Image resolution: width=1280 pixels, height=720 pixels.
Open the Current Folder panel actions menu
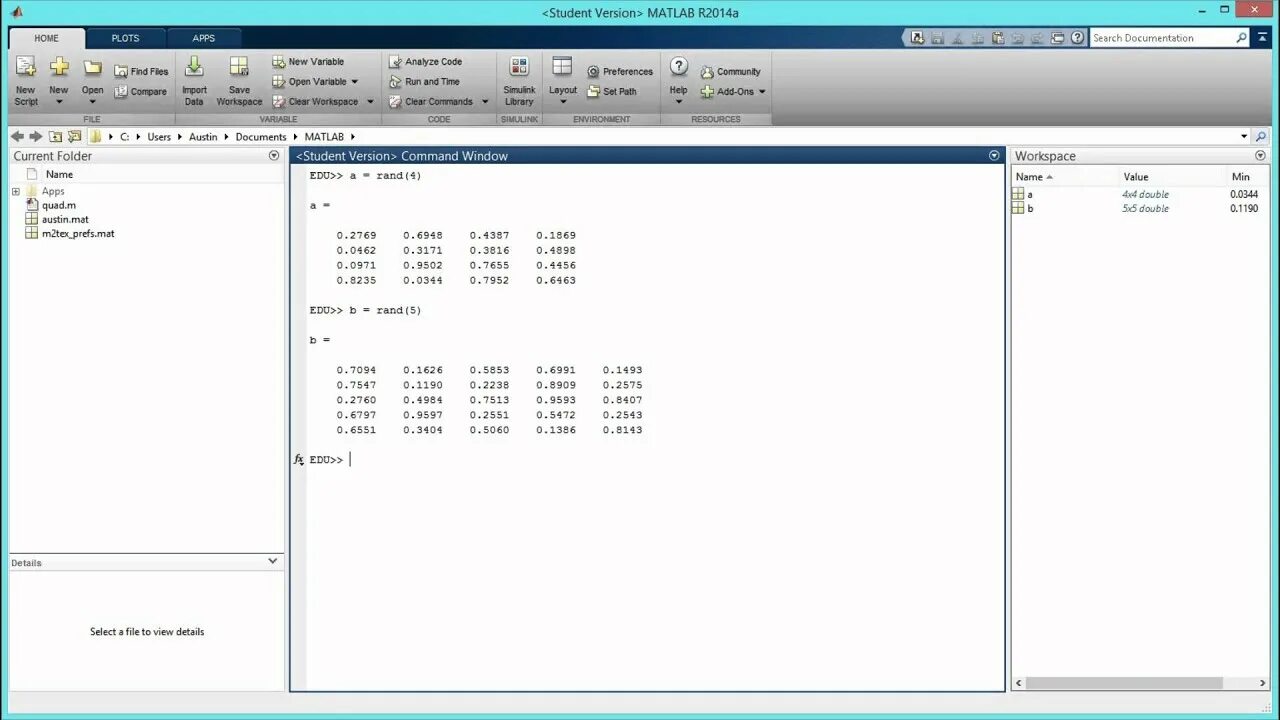click(274, 156)
